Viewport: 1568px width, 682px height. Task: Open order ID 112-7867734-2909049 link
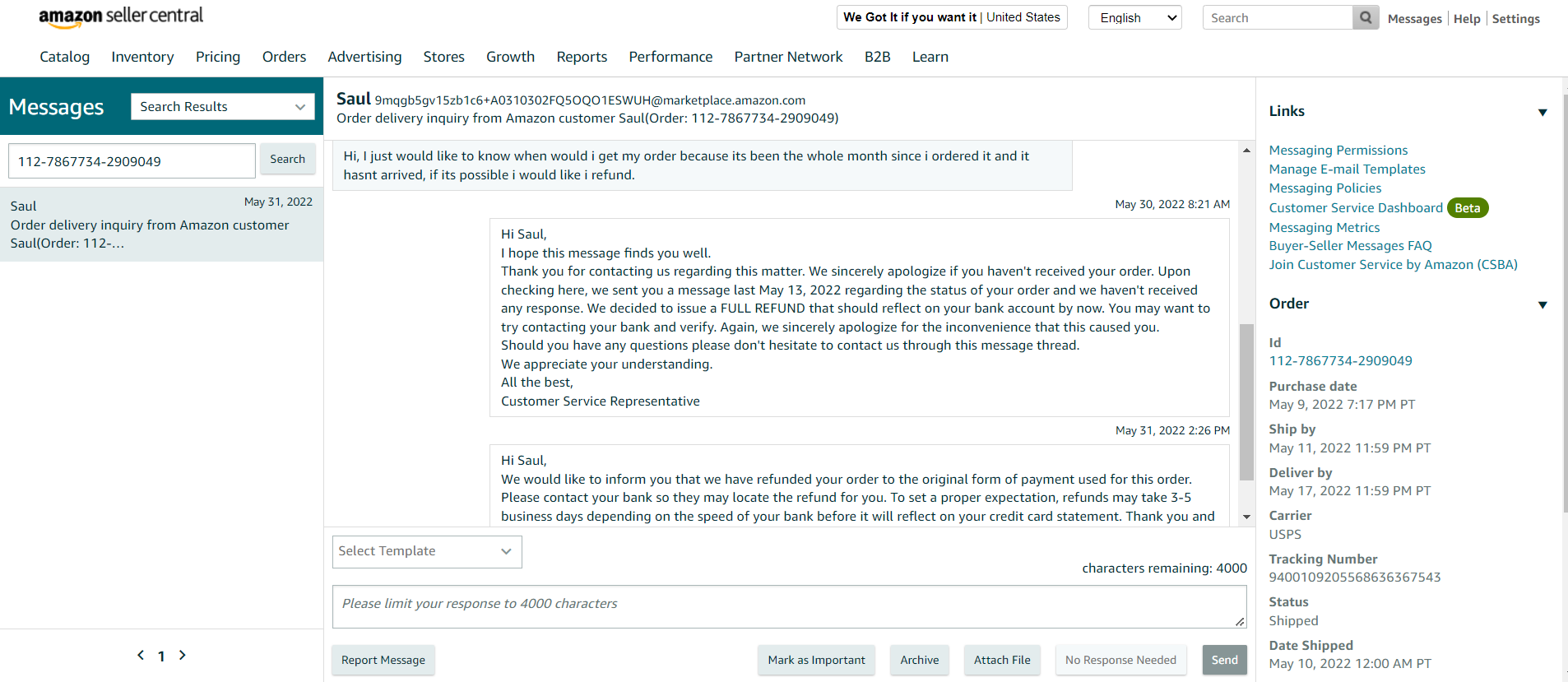[1340, 360]
